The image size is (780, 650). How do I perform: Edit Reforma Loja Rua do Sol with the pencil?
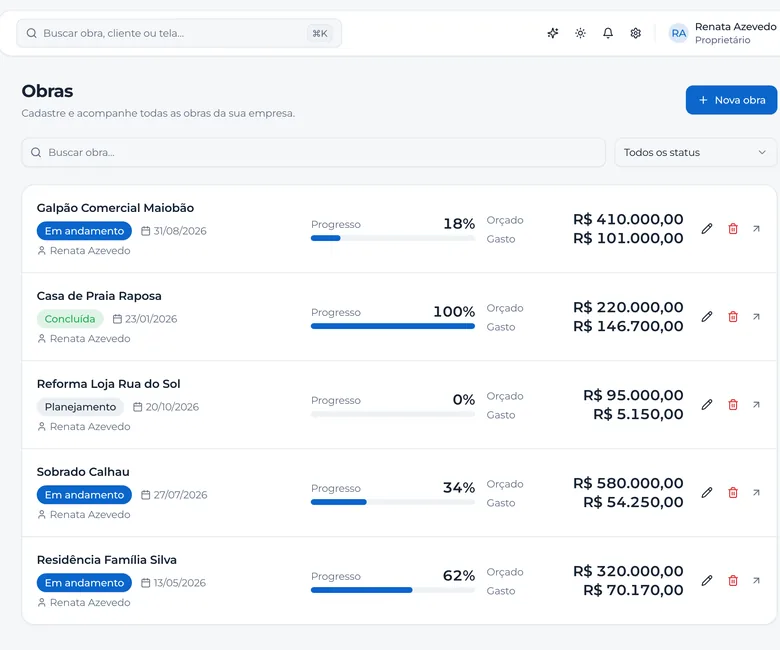(x=707, y=405)
